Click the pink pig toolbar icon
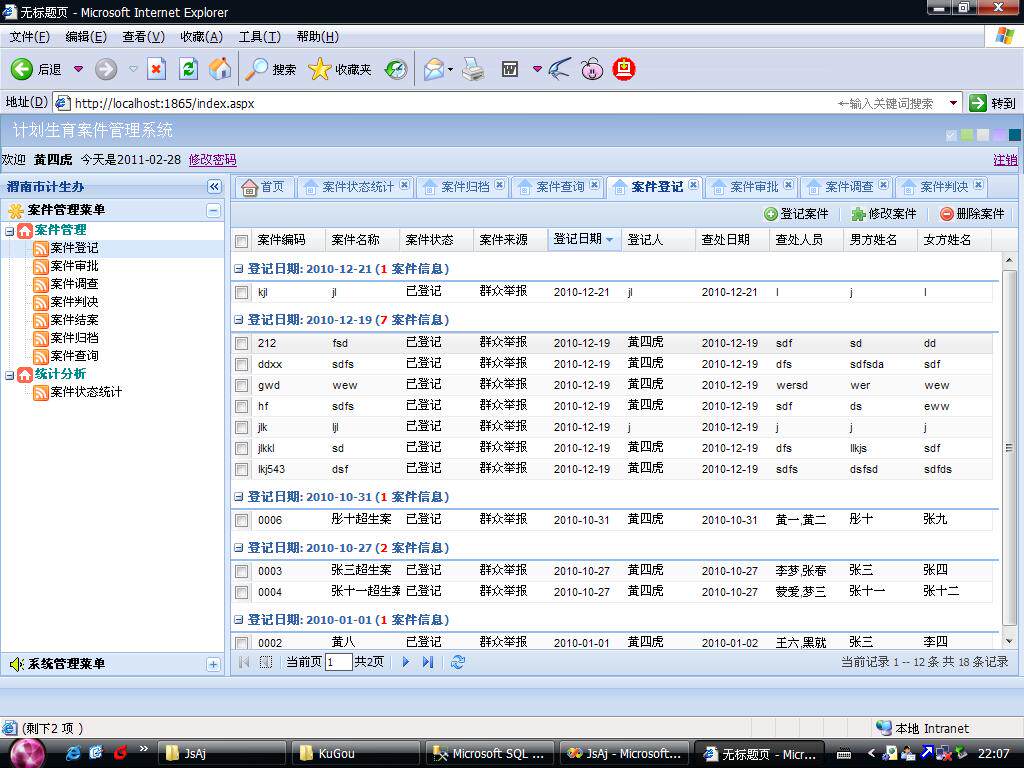This screenshot has width=1024, height=768. tap(592, 69)
